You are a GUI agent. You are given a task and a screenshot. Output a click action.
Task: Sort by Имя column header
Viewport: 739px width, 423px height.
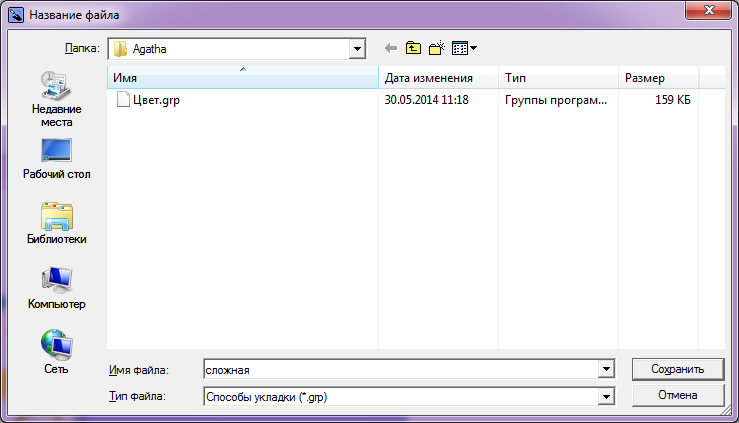click(243, 78)
